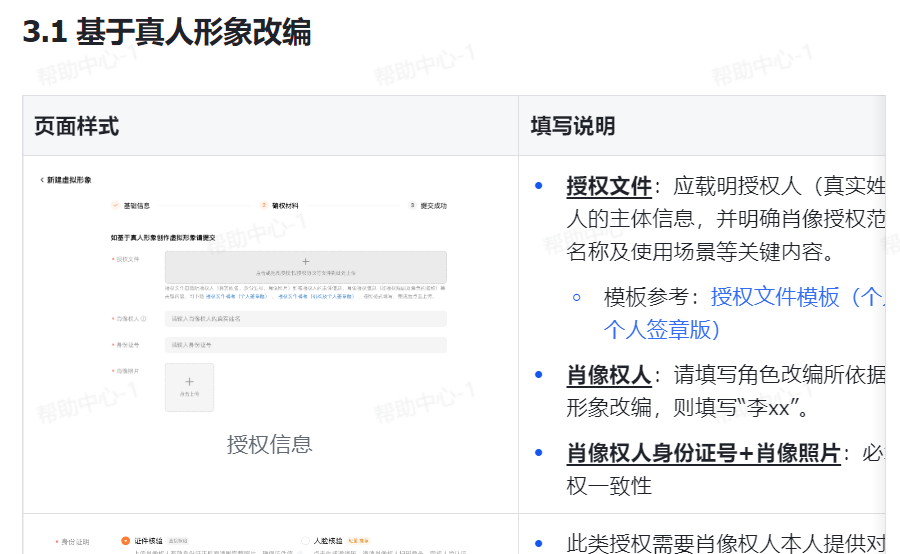Click the 身份证号 input field

(x=305, y=345)
